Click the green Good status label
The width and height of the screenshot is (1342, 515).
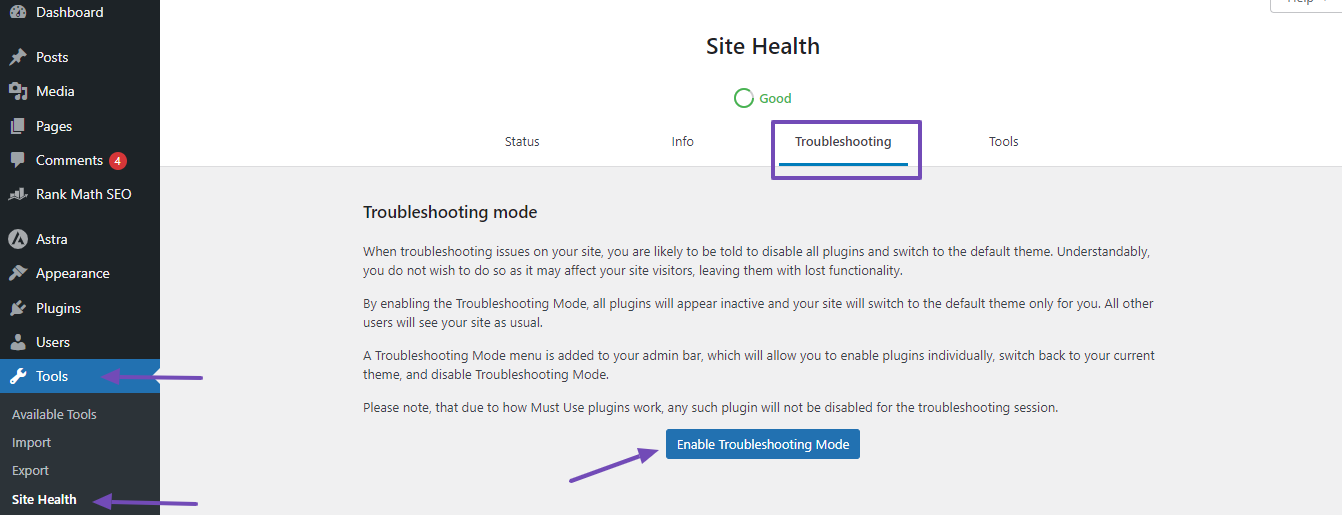[775, 98]
